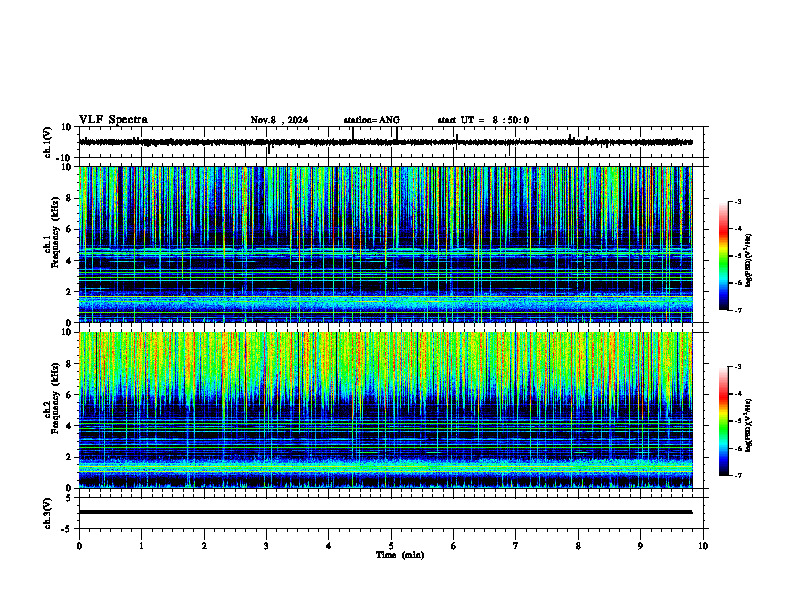This screenshot has height=612, width=792.
Task: Click the ch.1 spectrogram color bar
Action: coord(724,256)
